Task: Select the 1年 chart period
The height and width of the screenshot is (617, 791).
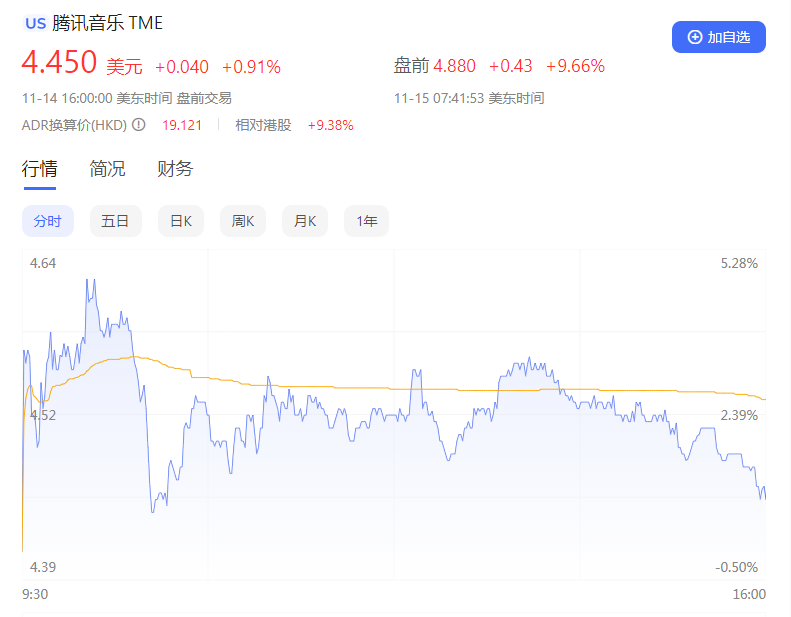Action: point(366,221)
